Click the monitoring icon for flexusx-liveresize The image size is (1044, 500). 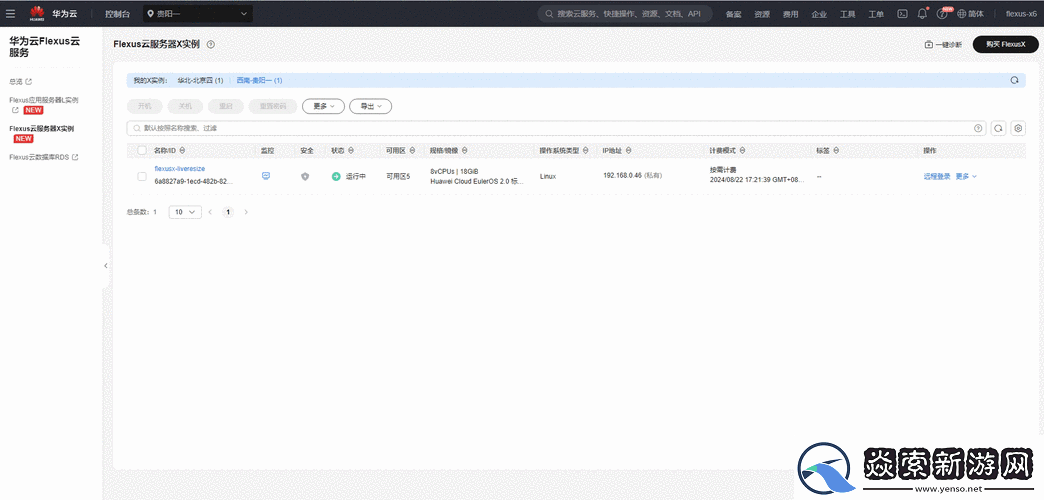266,176
